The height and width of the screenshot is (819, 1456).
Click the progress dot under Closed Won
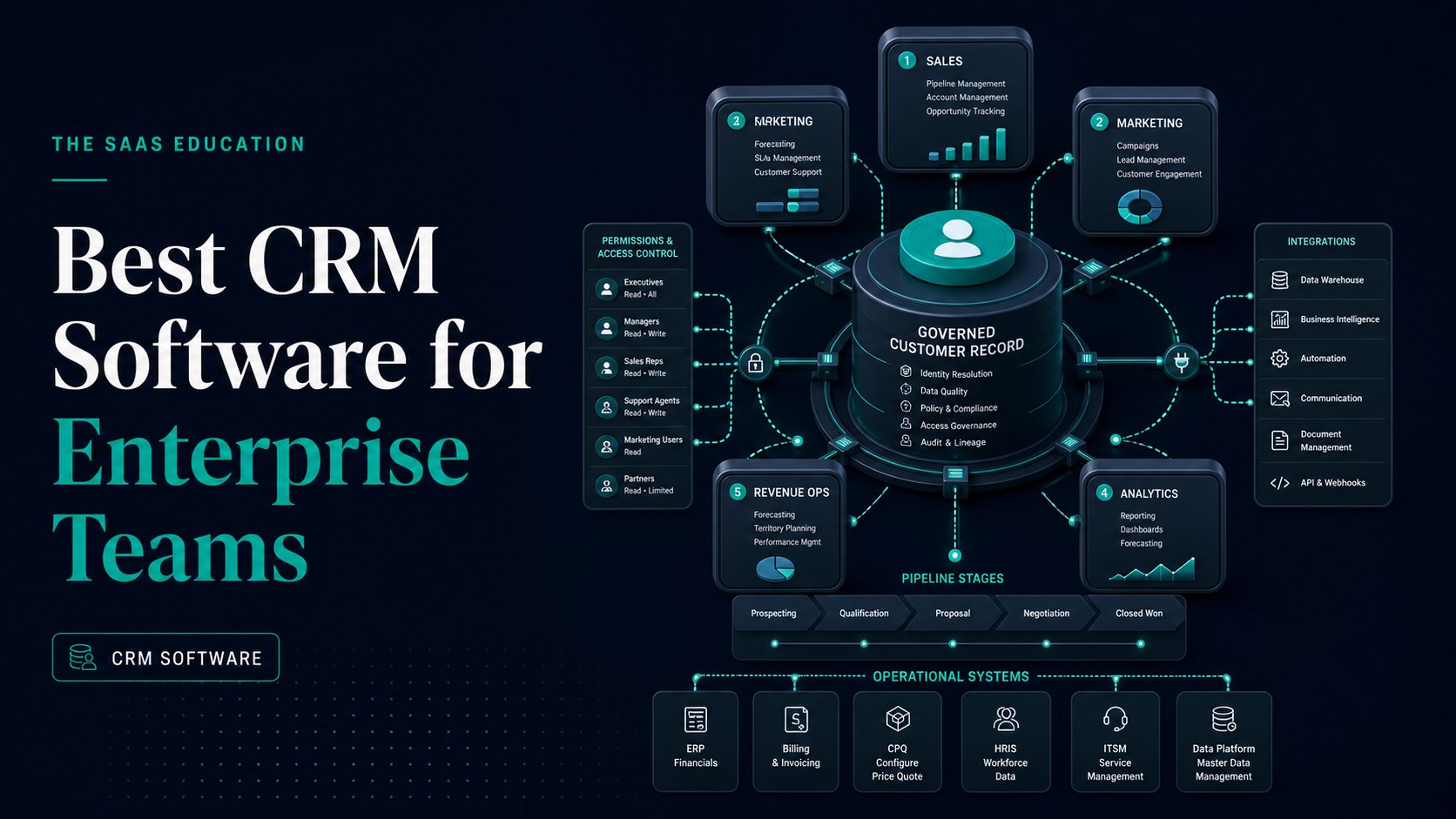click(1140, 644)
